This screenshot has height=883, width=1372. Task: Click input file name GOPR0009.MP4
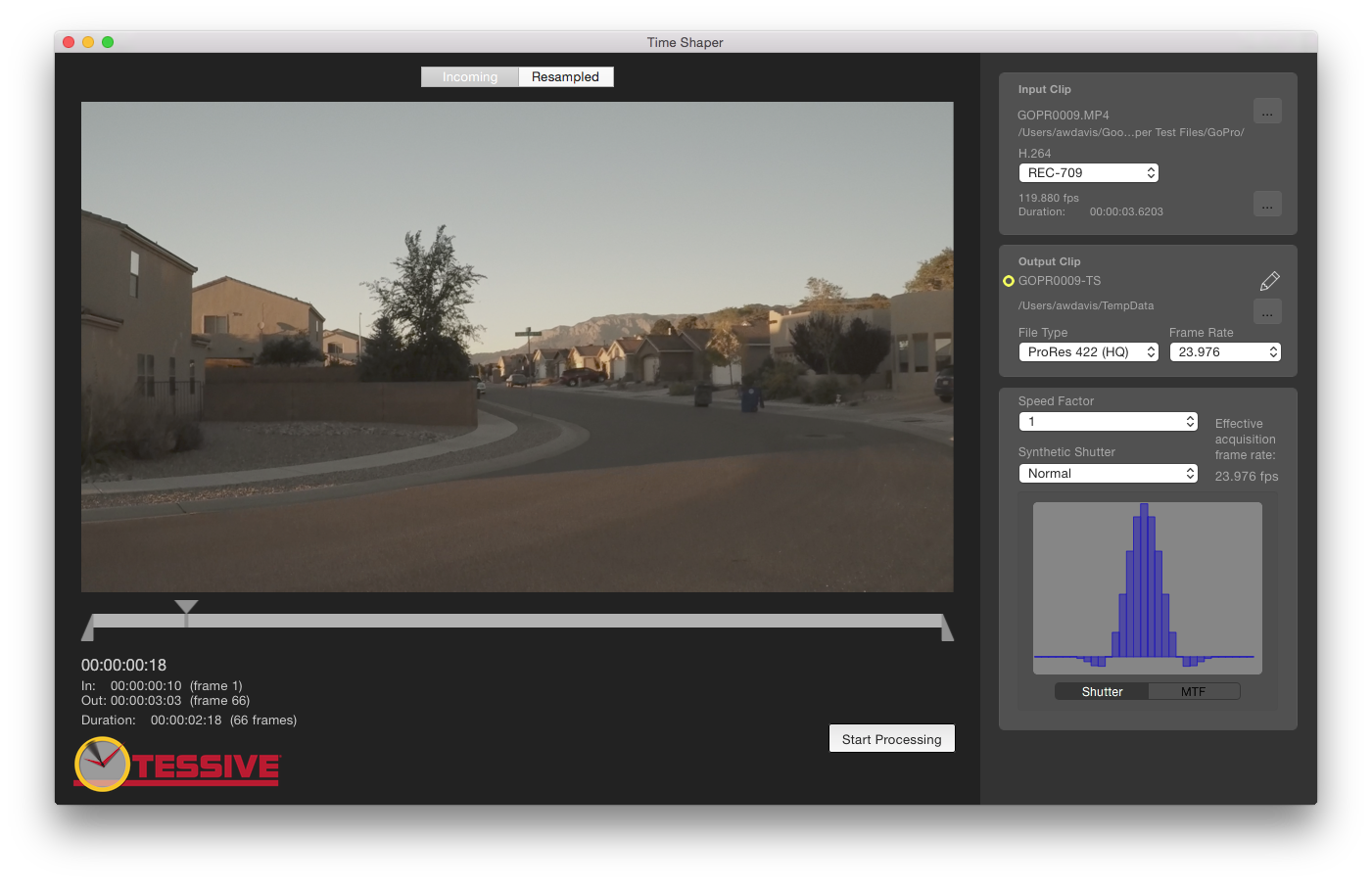click(1064, 116)
